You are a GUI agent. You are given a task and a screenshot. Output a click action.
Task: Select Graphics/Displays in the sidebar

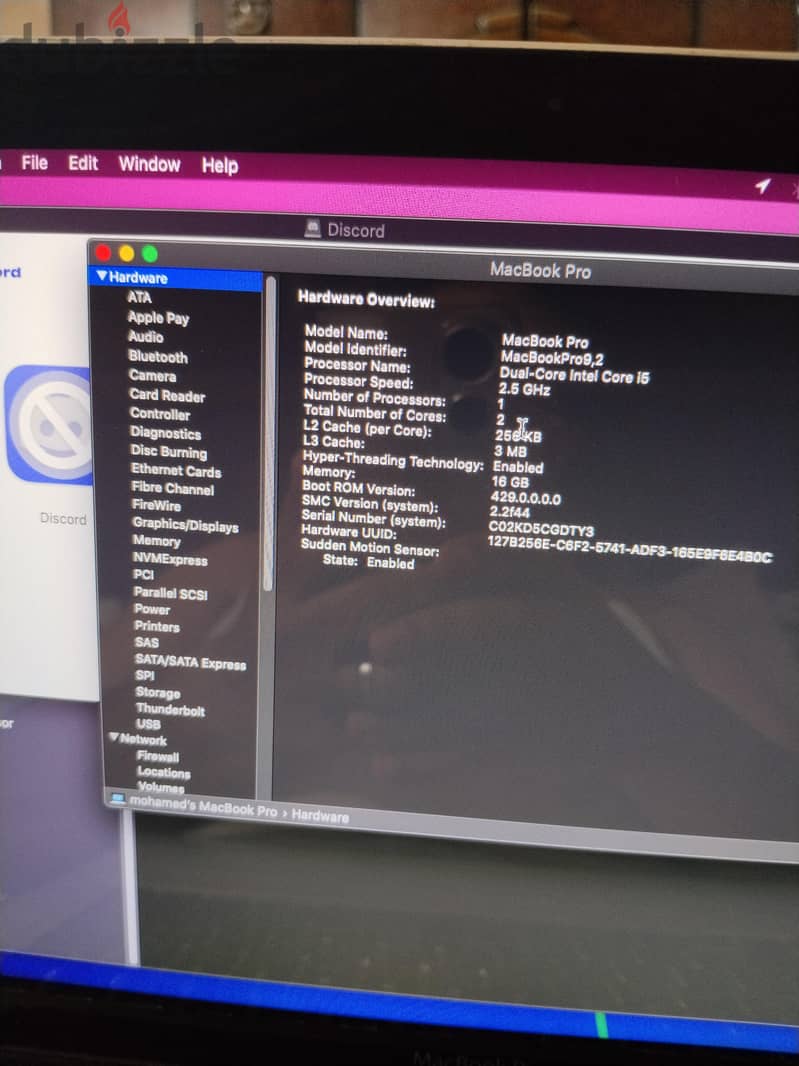pyautogui.click(x=186, y=524)
